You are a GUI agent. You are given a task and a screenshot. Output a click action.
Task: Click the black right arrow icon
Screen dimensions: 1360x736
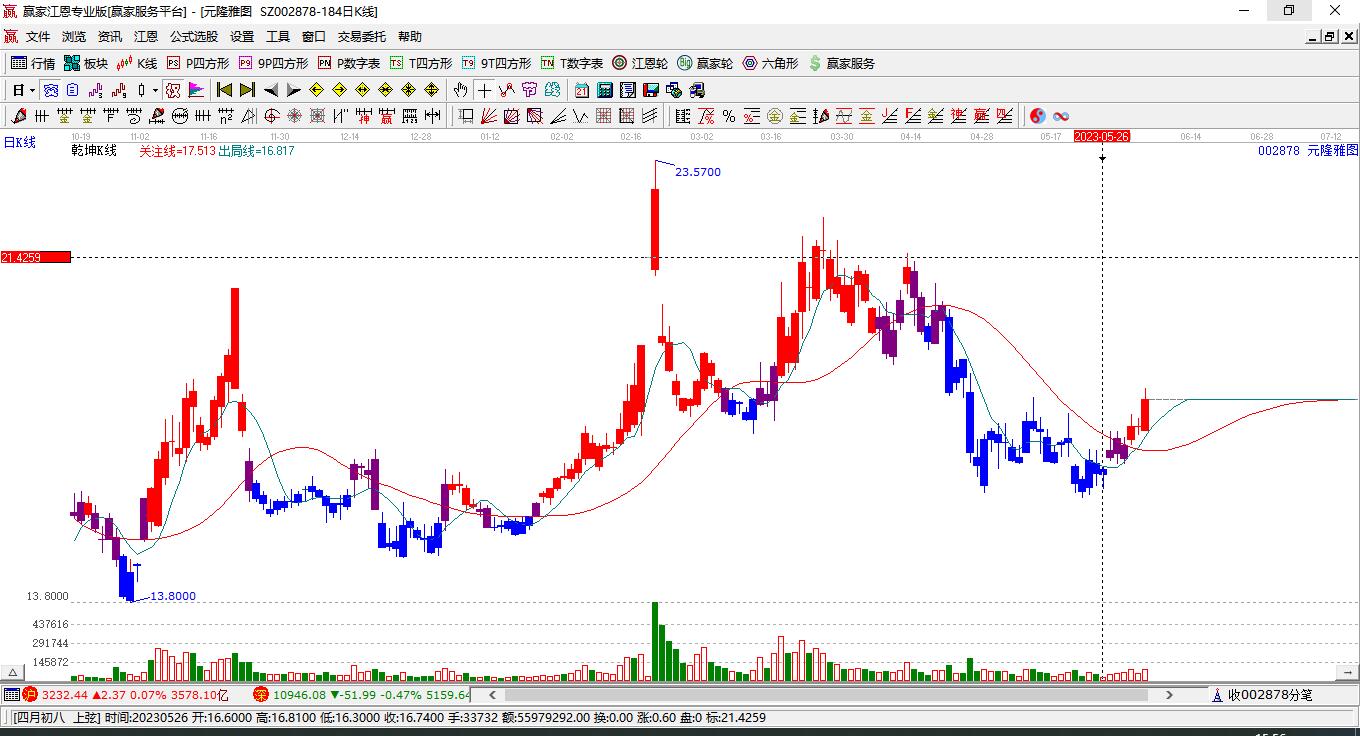[x=293, y=90]
